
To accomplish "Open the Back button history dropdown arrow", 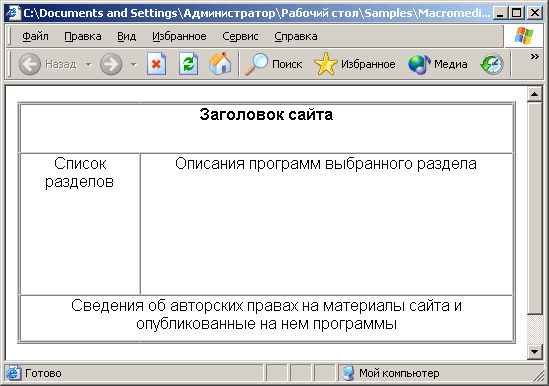I will pos(89,64).
